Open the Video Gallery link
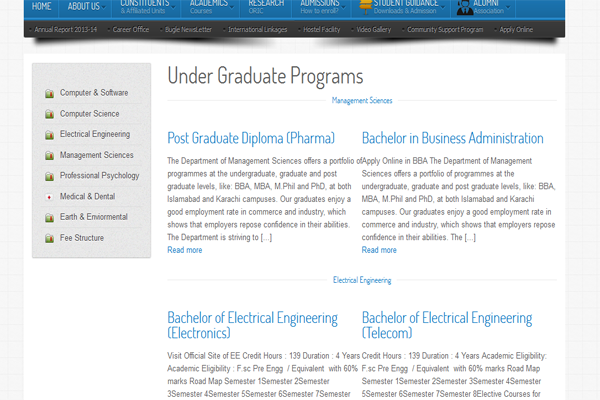This screenshot has width=600, height=400. pos(373,29)
